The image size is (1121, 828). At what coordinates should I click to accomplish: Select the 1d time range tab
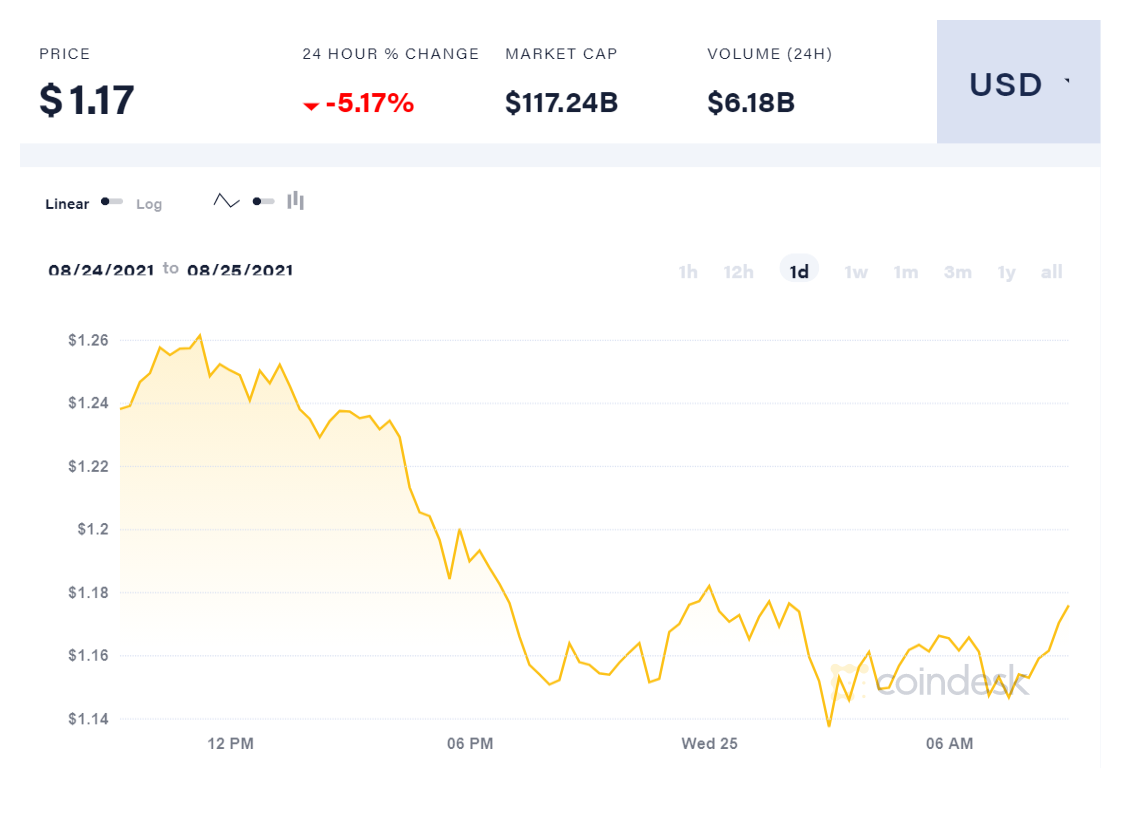pyautogui.click(x=799, y=271)
